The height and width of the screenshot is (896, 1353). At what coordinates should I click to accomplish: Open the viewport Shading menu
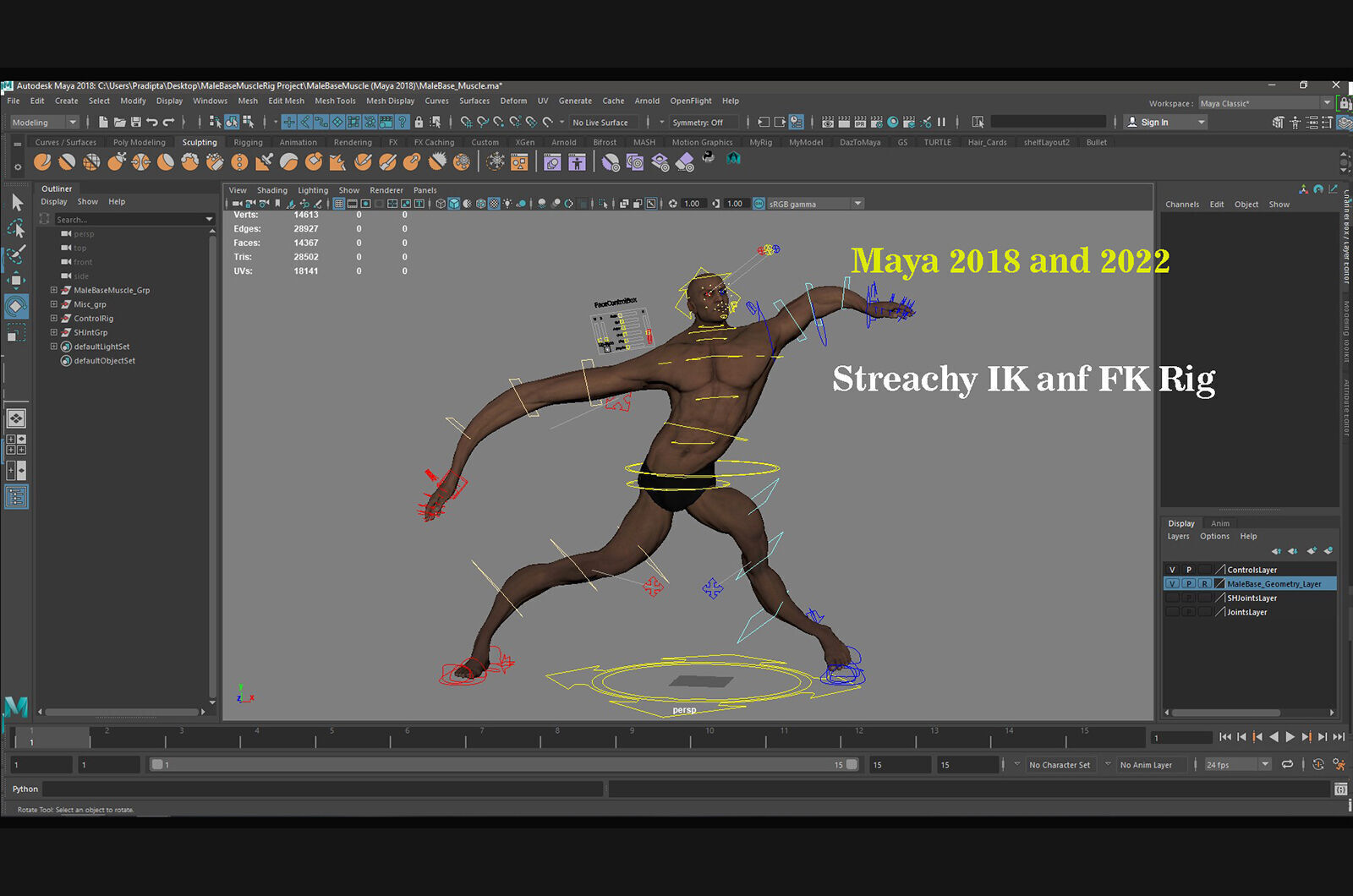tap(272, 191)
